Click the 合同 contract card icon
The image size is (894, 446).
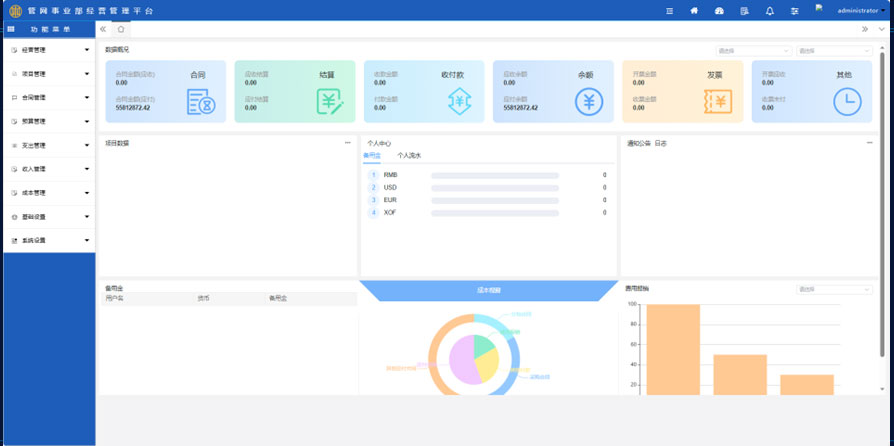click(x=201, y=101)
